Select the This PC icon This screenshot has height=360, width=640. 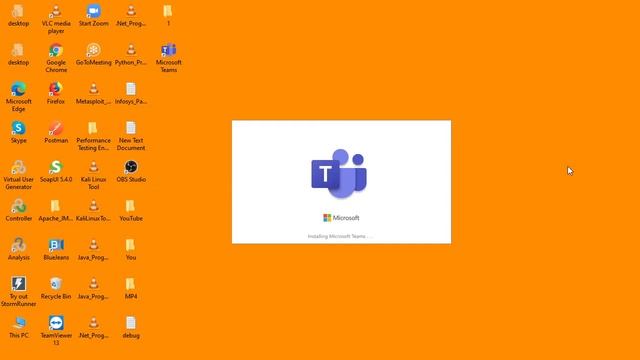[18, 328]
